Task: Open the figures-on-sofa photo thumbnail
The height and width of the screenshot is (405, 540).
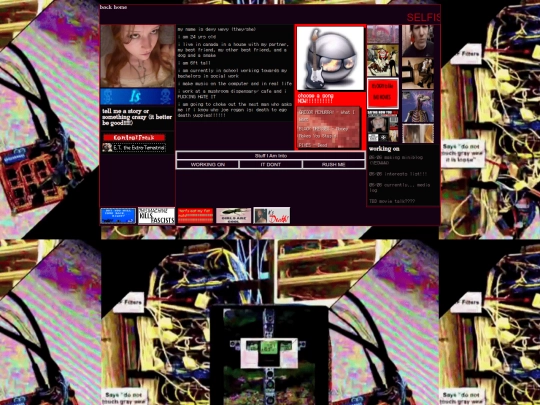Action: point(418,73)
